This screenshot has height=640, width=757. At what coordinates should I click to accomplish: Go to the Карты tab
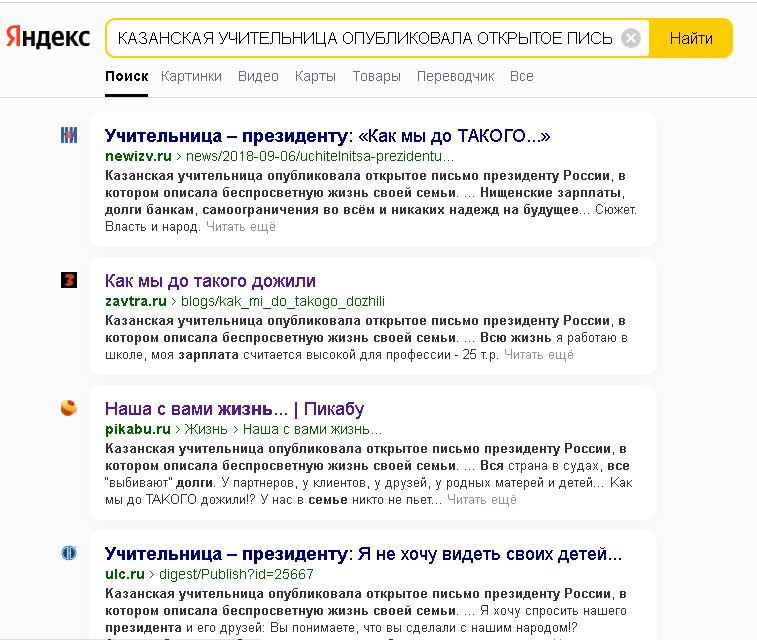pos(315,76)
